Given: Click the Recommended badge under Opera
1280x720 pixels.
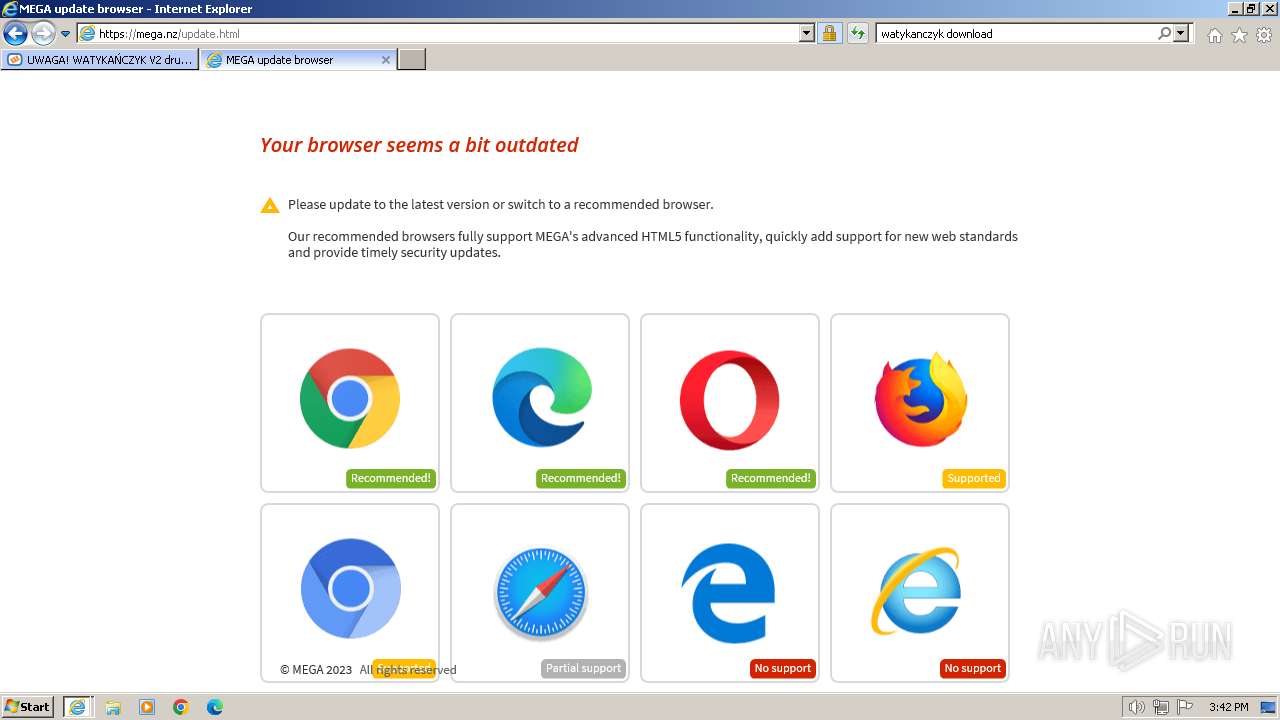Looking at the screenshot, I should [x=771, y=478].
